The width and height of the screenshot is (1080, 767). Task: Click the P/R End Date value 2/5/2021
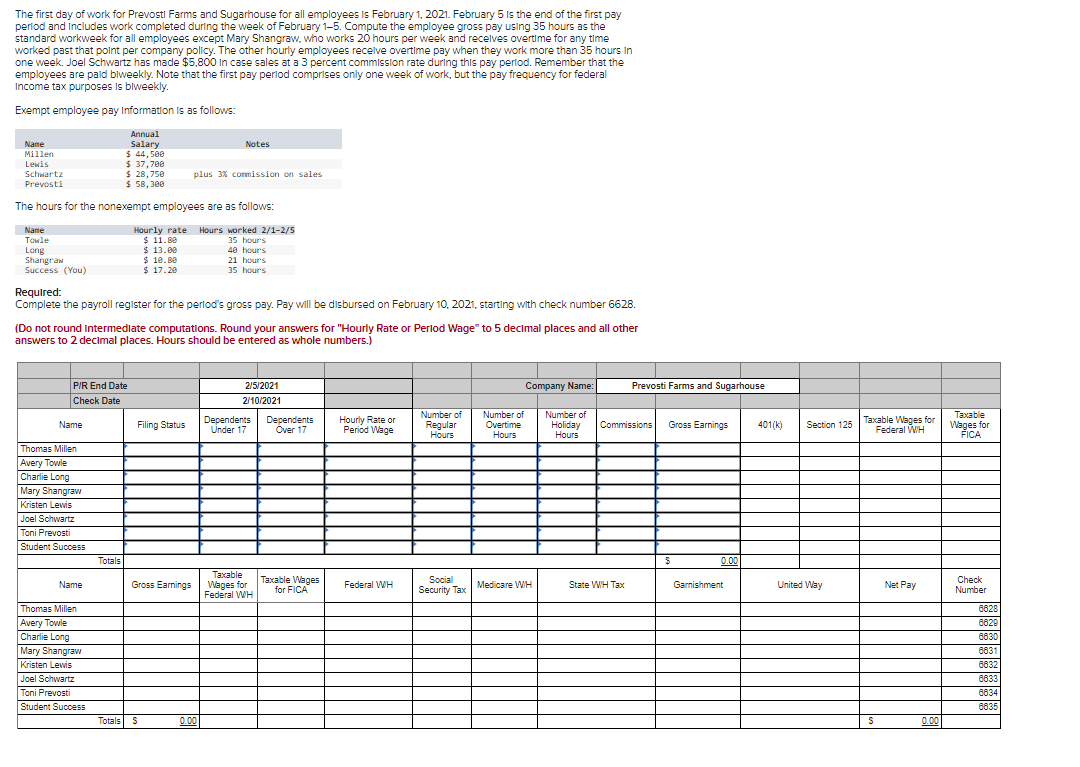[x=262, y=386]
